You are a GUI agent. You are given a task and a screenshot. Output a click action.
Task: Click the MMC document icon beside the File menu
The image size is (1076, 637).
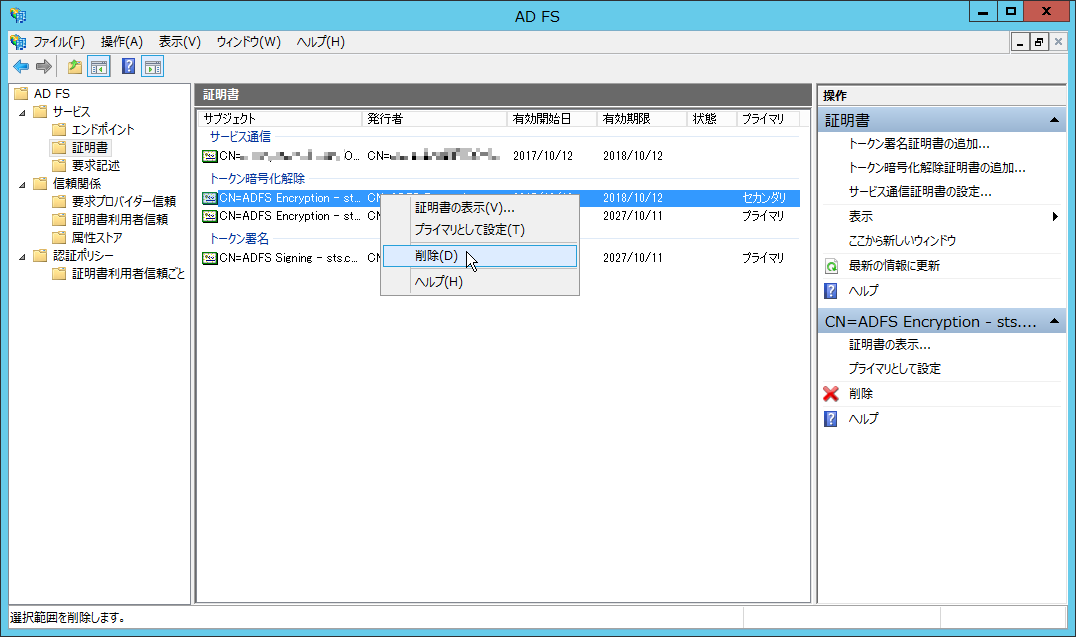pyautogui.click(x=18, y=42)
